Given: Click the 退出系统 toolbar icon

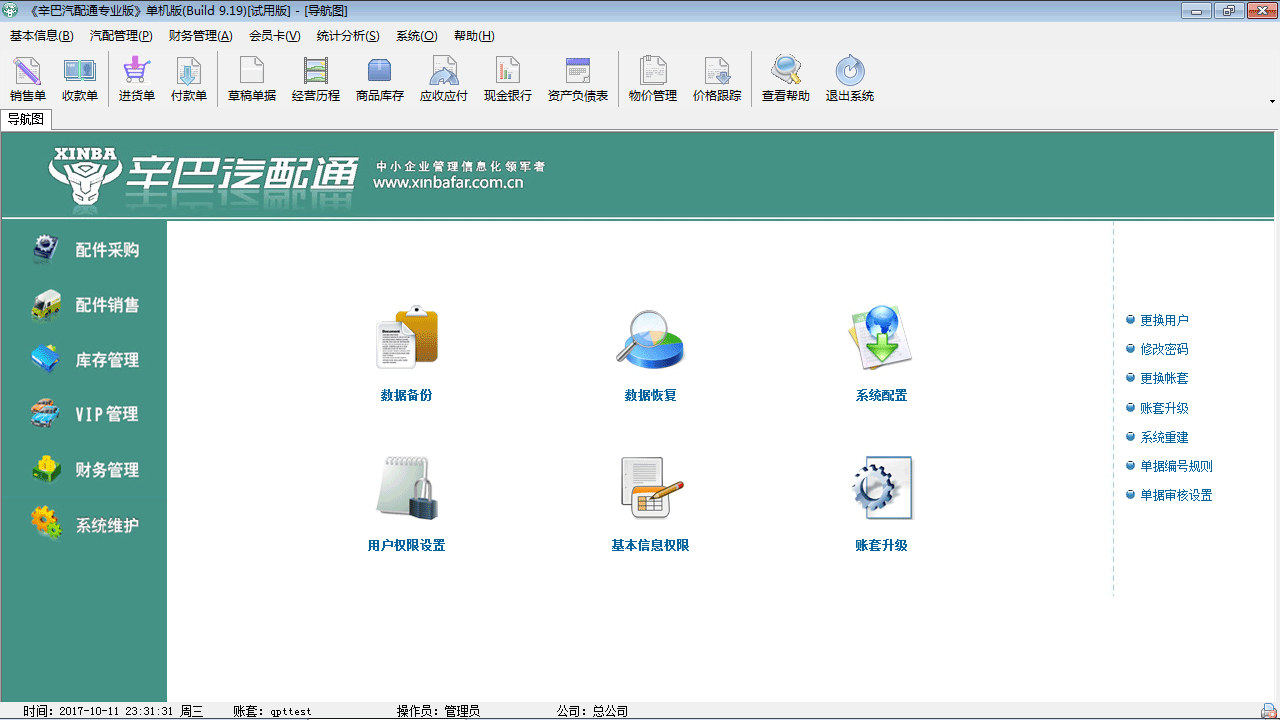Looking at the screenshot, I should pos(850,79).
